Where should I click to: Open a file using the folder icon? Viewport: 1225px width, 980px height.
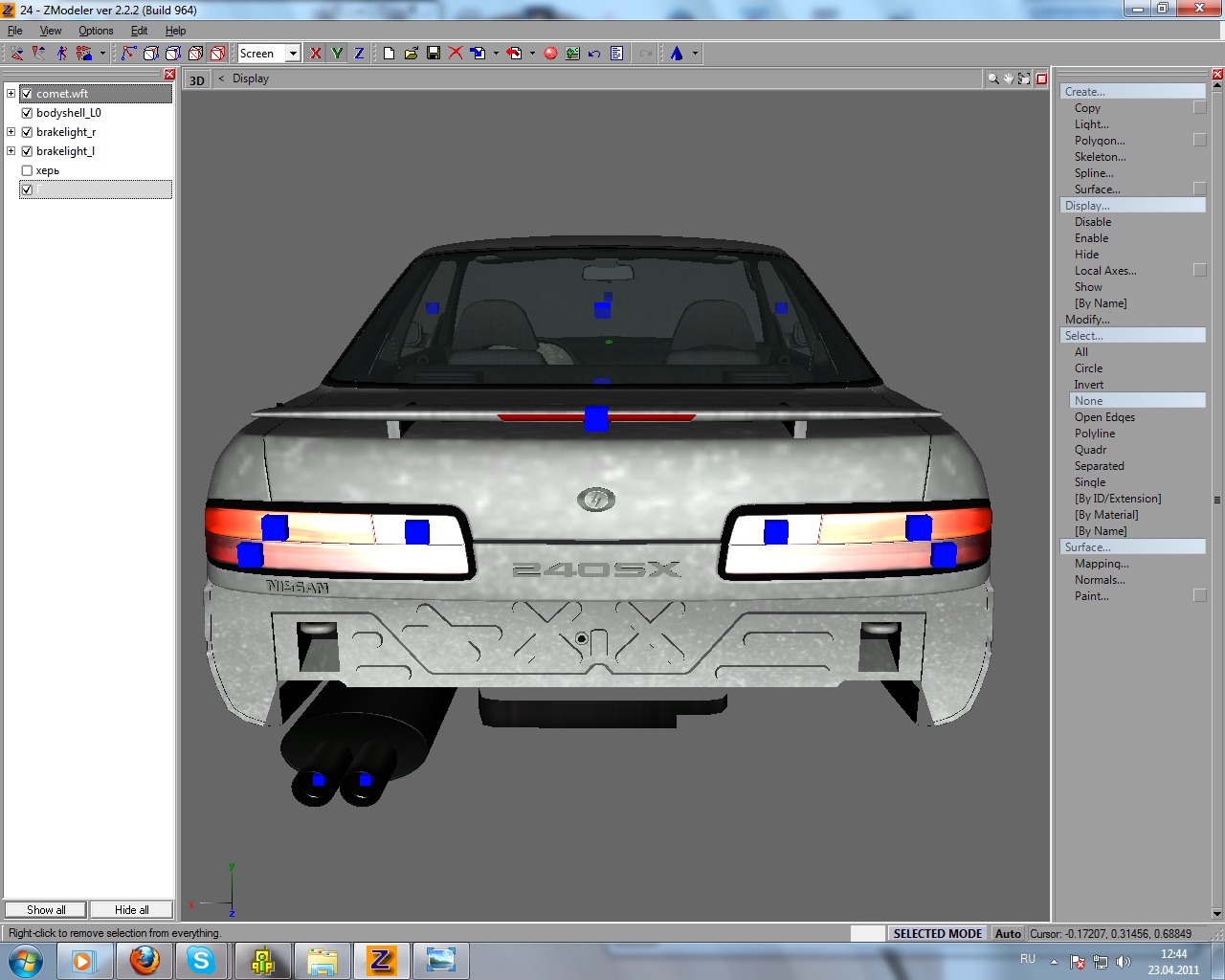(412, 54)
